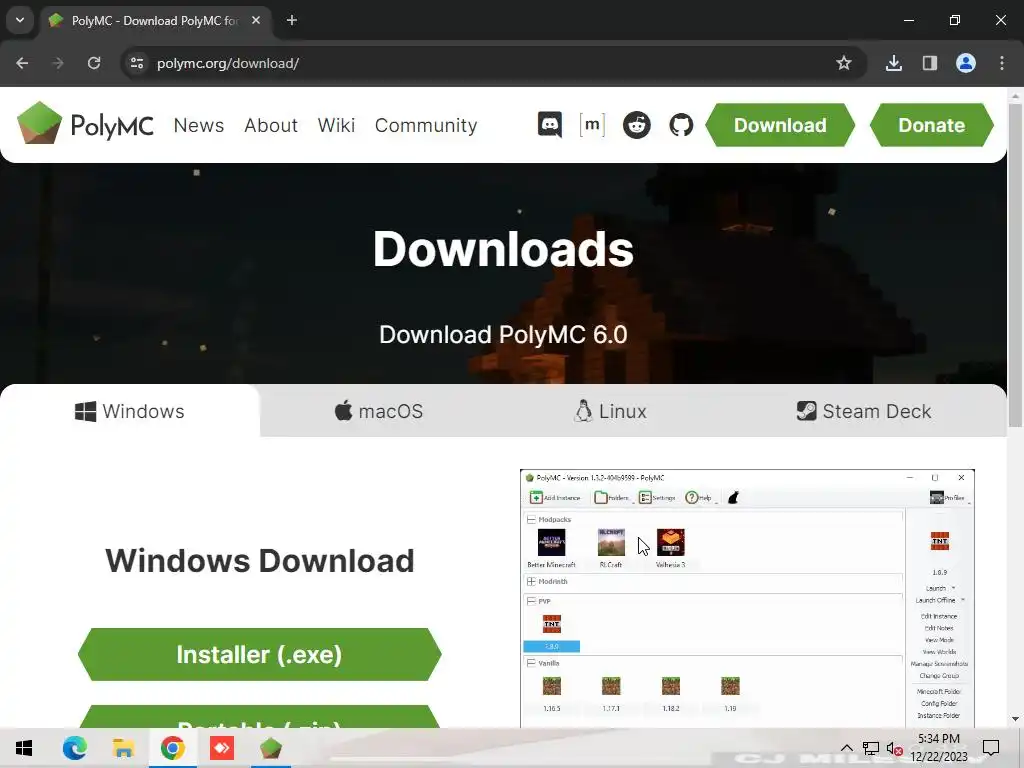Image resolution: width=1024 pixels, height=768 pixels.
Task: Open About page in navigation
Action: [270, 125]
